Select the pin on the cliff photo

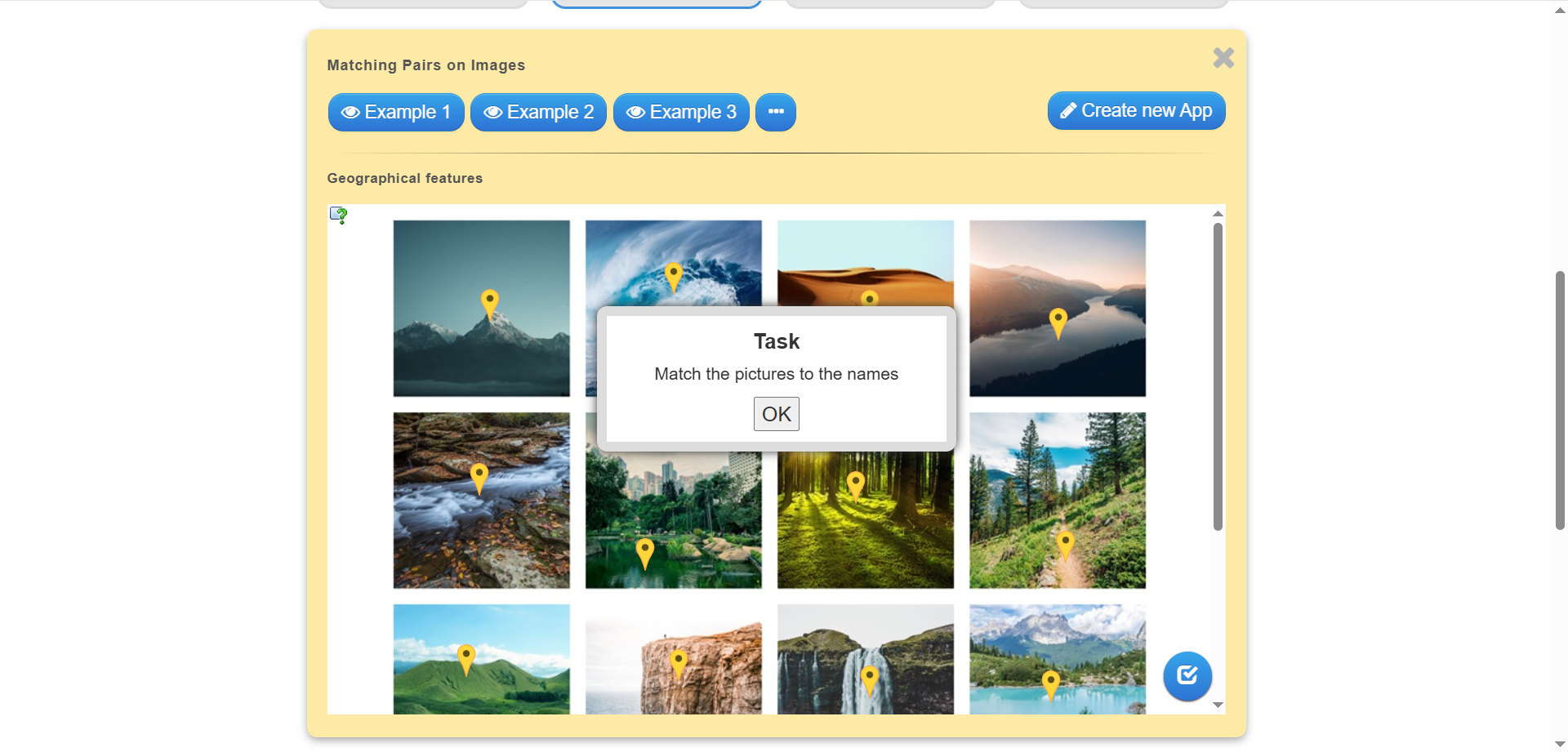(678, 662)
